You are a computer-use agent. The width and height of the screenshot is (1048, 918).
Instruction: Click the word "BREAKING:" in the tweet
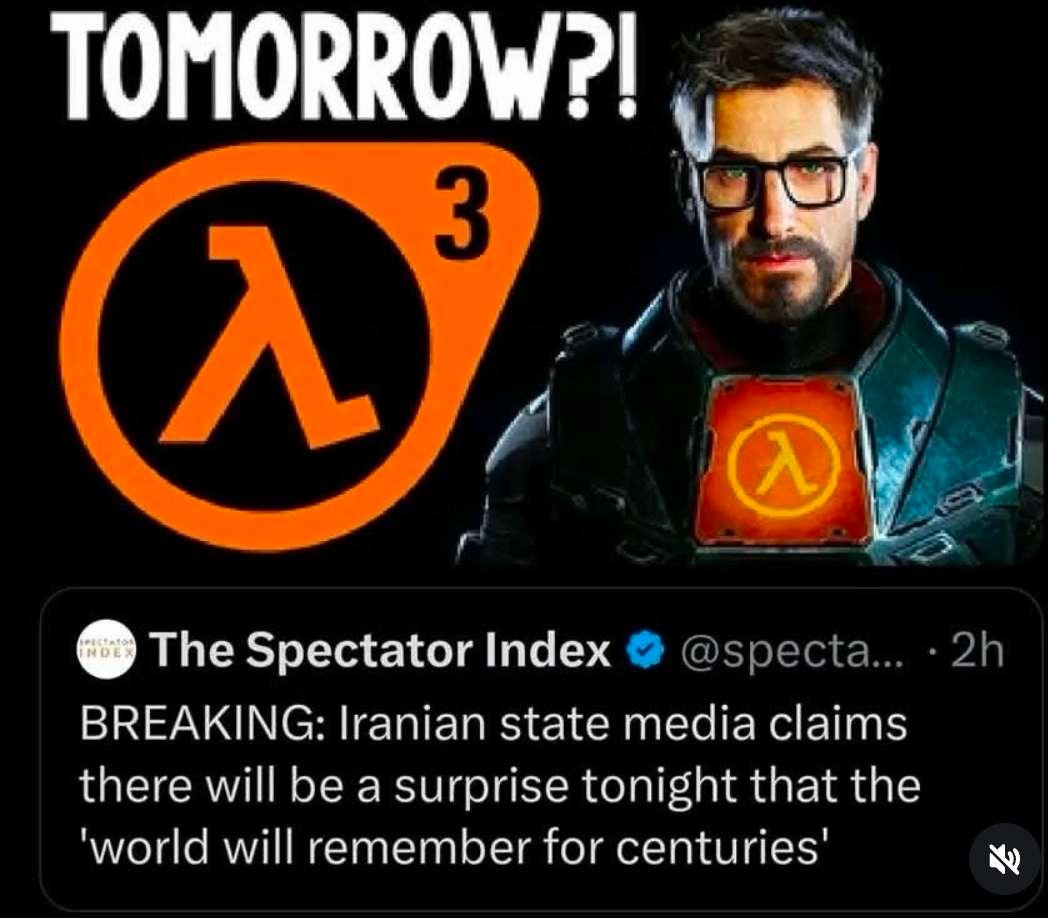coord(204,724)
